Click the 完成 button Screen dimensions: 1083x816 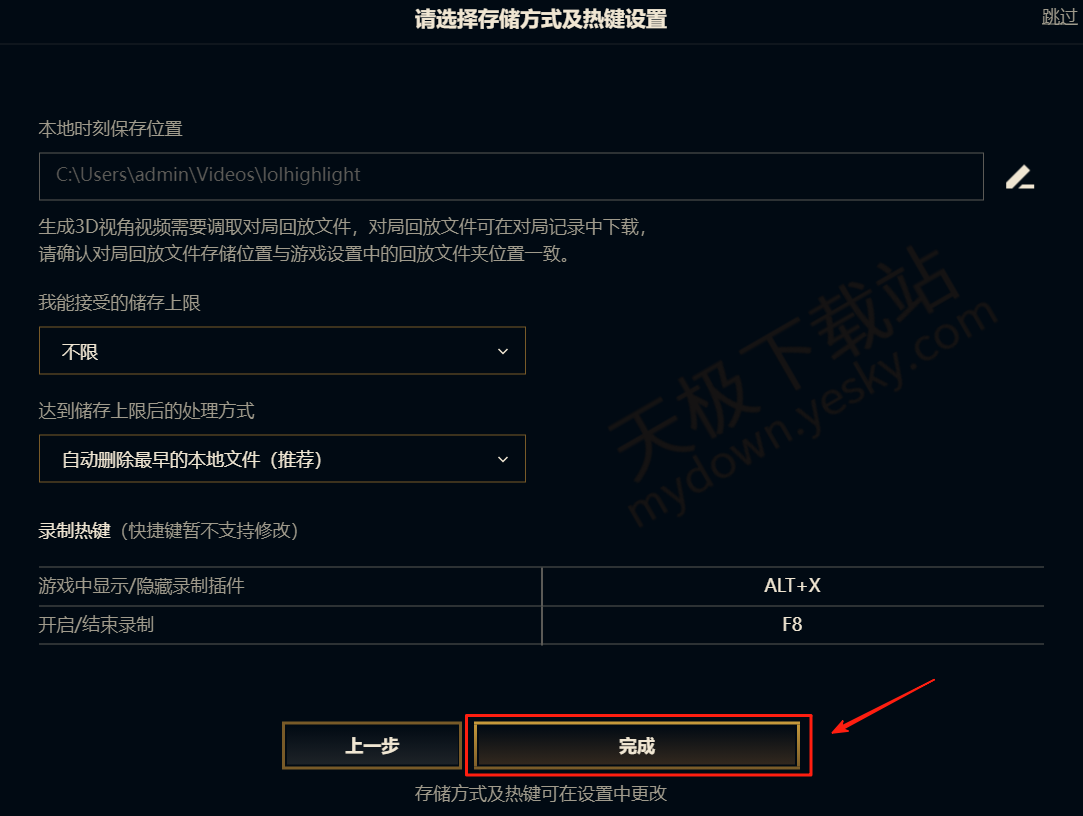637,746
